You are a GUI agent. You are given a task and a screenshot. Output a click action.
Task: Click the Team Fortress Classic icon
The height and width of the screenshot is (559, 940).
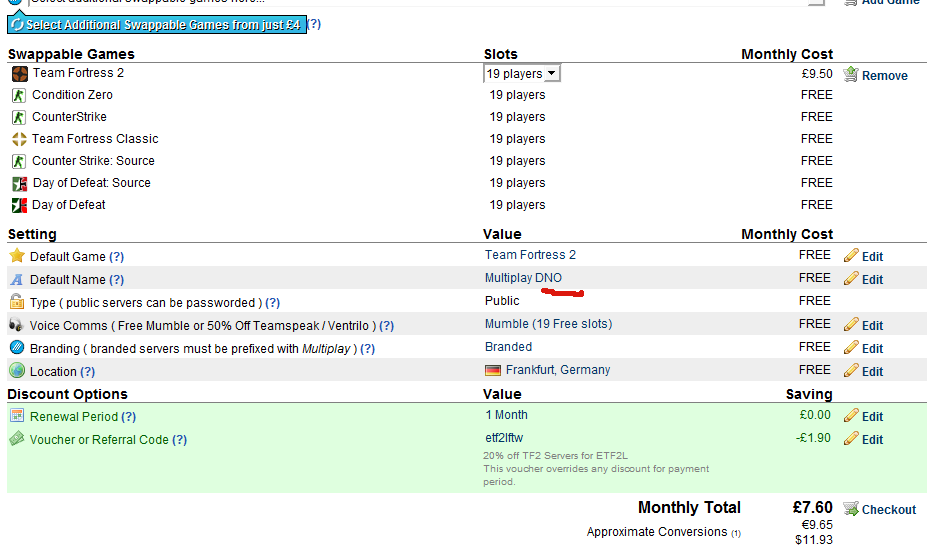coord(19,139)
